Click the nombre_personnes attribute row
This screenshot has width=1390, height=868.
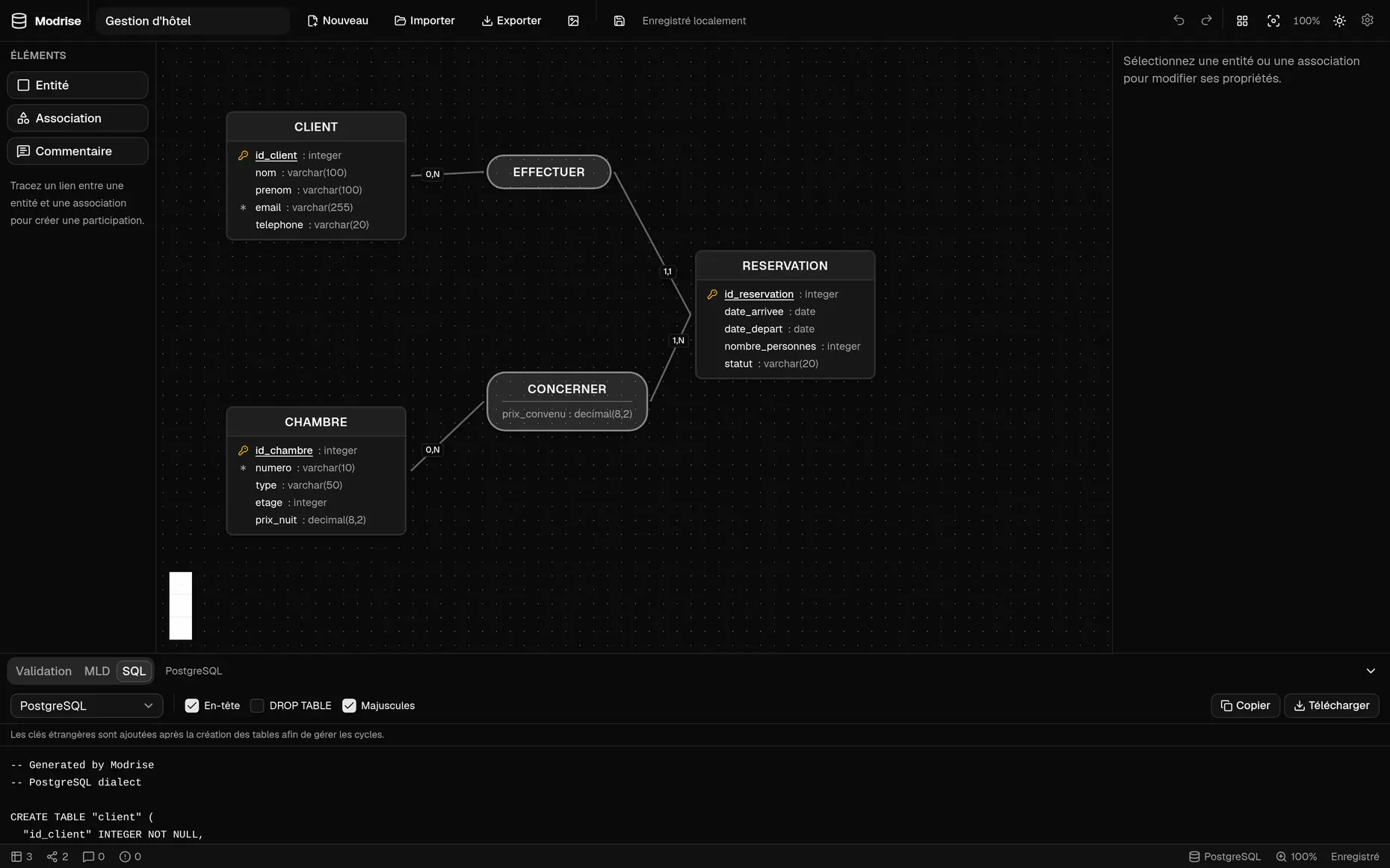(785, 347)
